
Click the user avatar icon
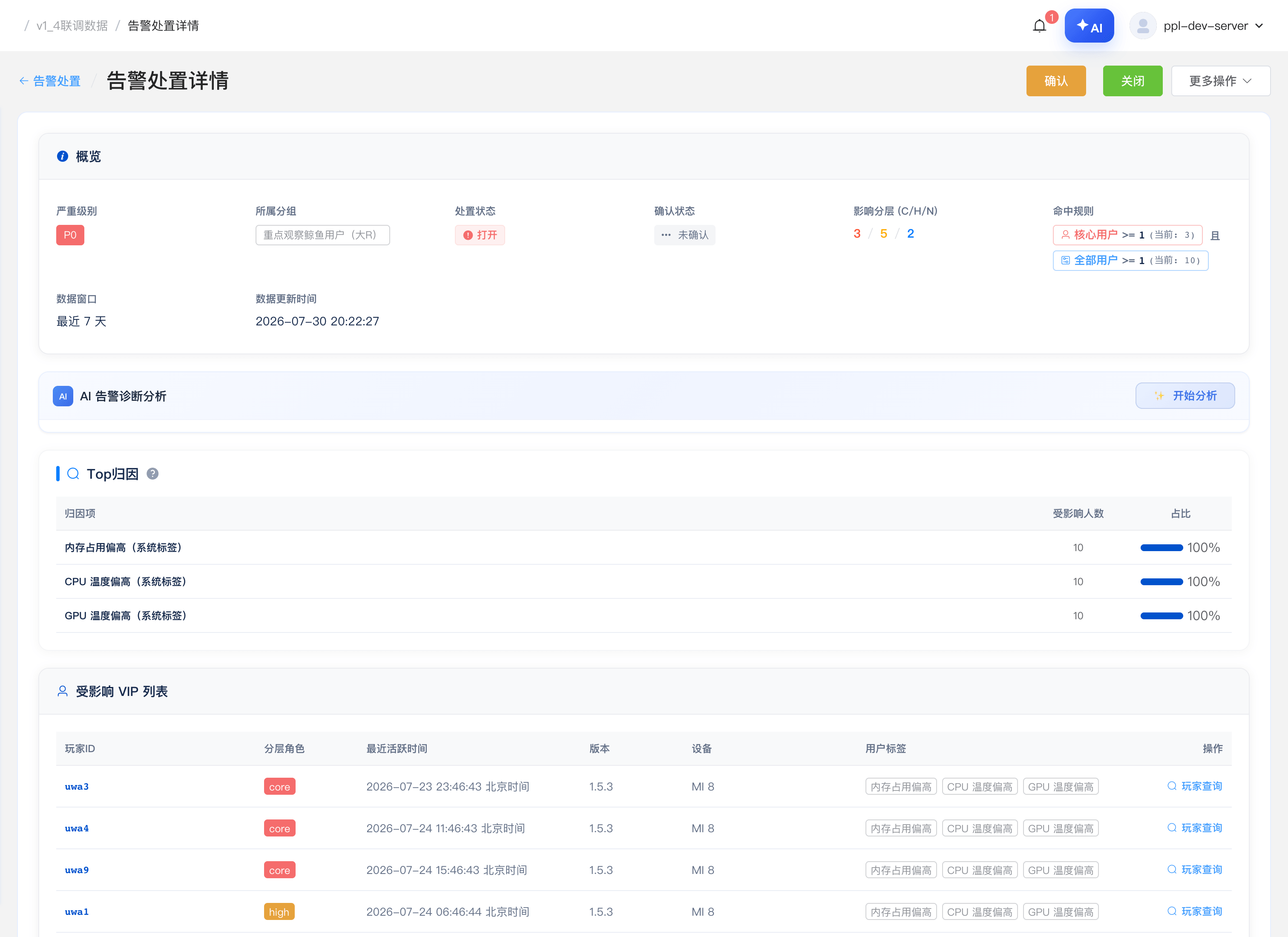1143,26
